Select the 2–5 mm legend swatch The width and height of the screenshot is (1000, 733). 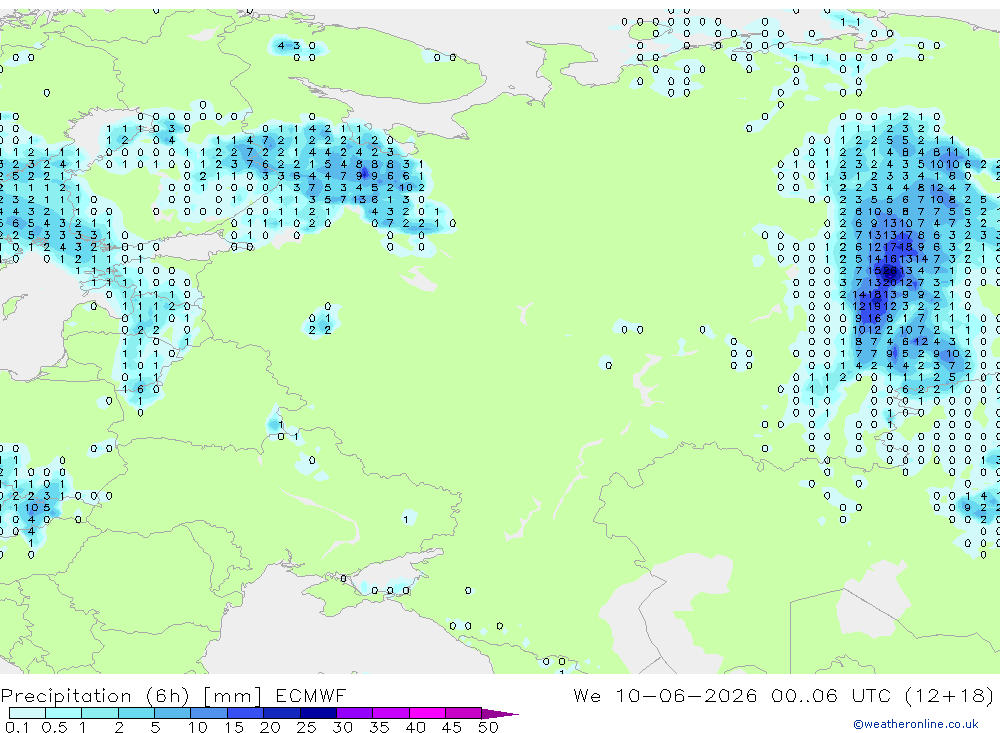(136, 713)
